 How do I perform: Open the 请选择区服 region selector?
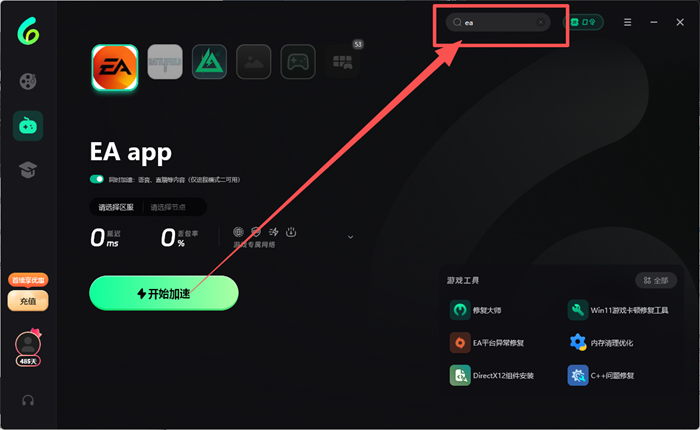(x=116, y=207)
